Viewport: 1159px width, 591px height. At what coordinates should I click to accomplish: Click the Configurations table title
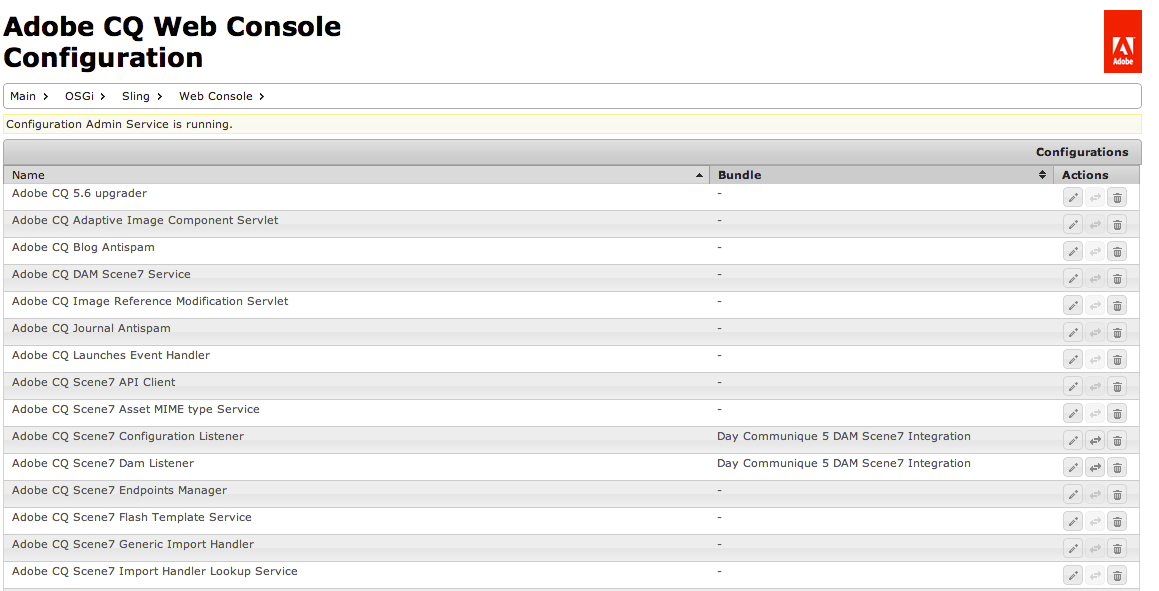(1081, 152)
